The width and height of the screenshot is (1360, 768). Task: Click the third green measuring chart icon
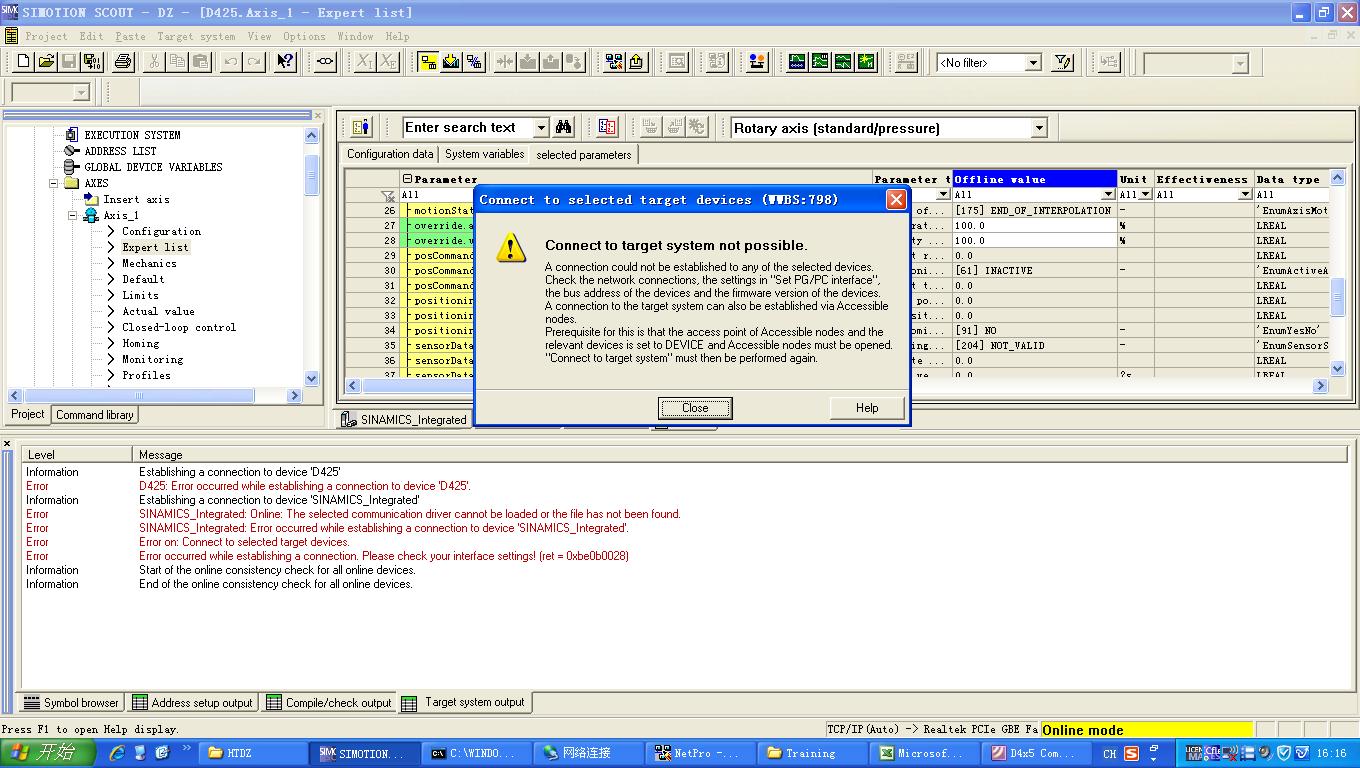click(843, 62)
